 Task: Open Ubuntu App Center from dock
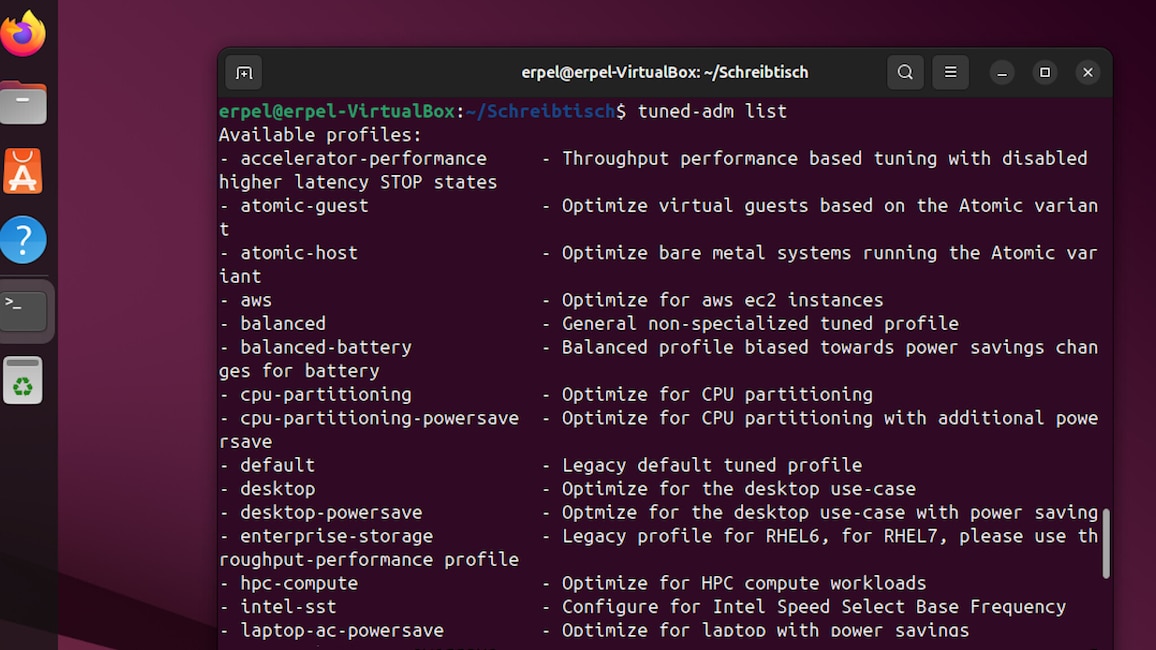tap(23, 171)
